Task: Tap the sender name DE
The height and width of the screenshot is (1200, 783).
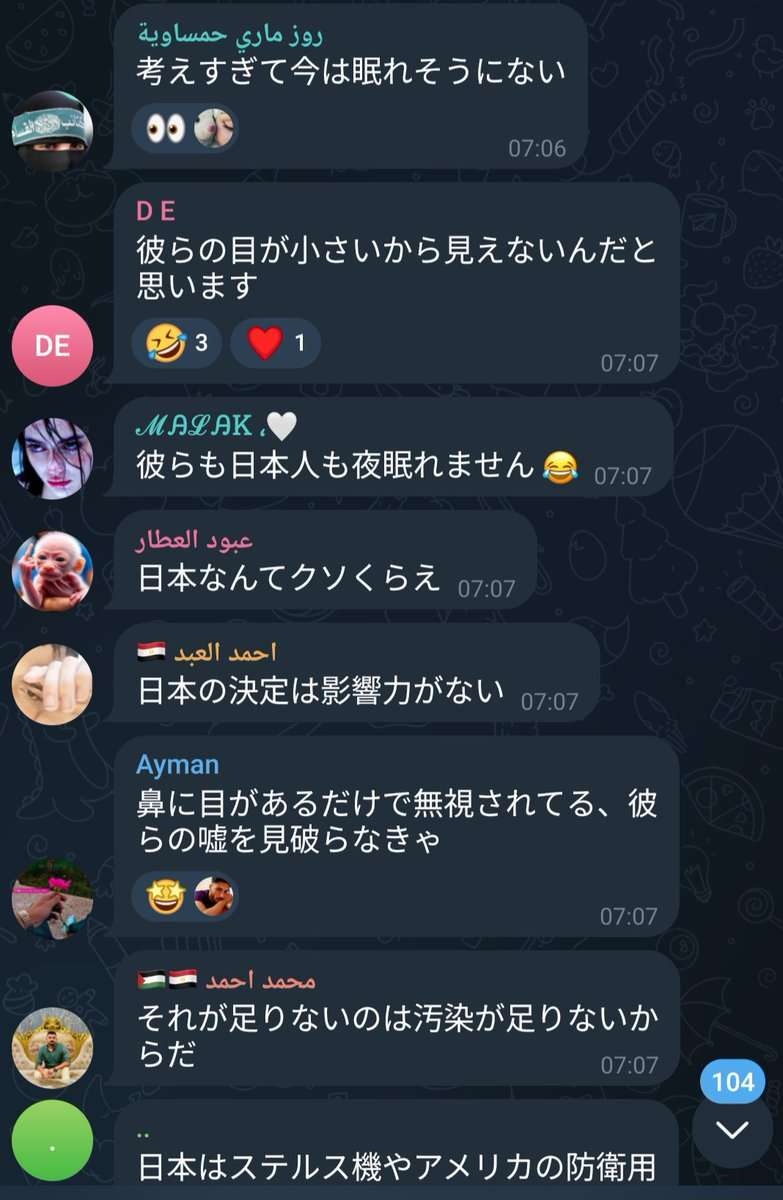Action: [156, 211]
